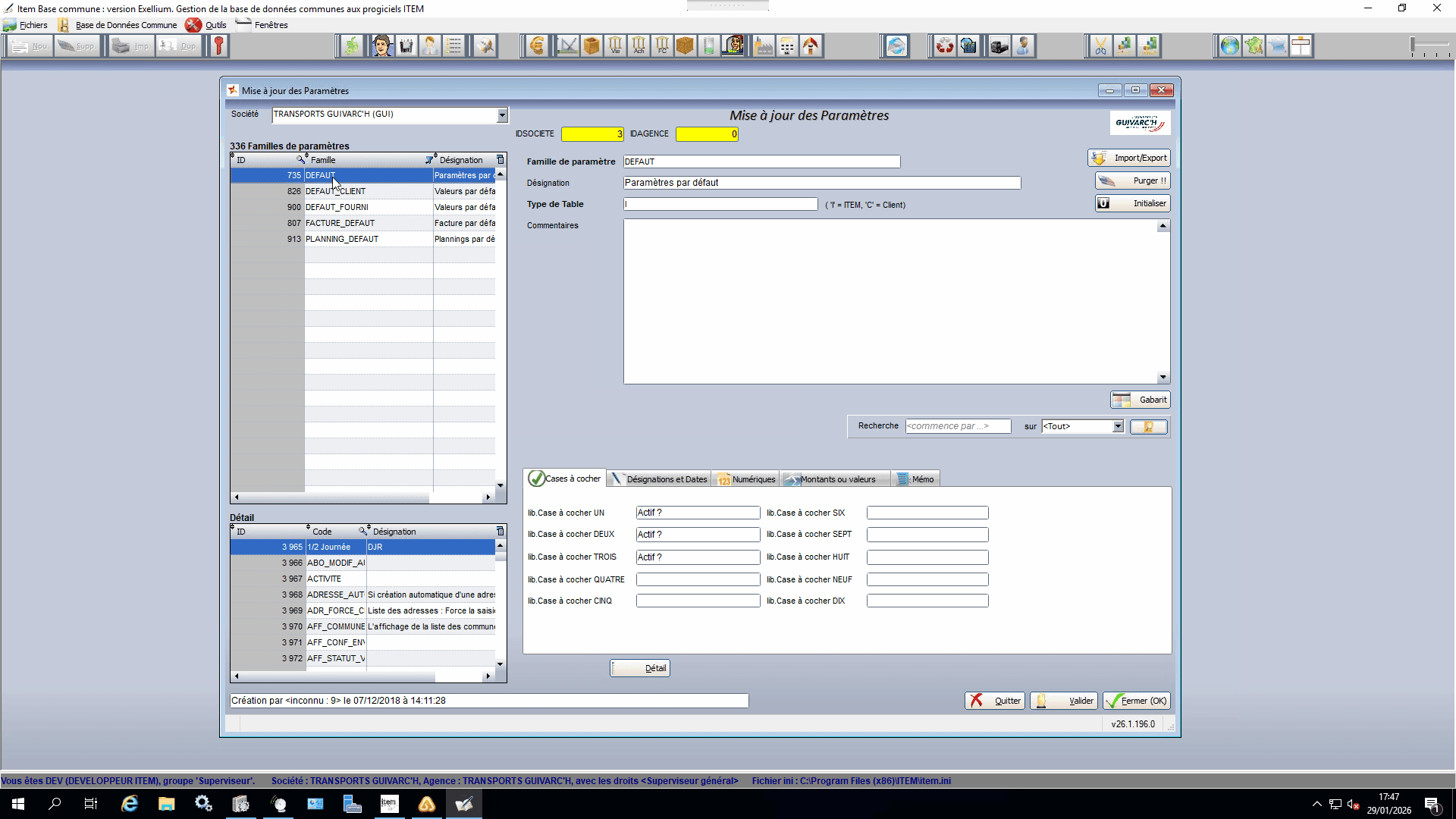Image resolution: width=1456 pixels, height=819 pixels.
Task: Open the France map toolbar icon
Action: click(1254, 46)
